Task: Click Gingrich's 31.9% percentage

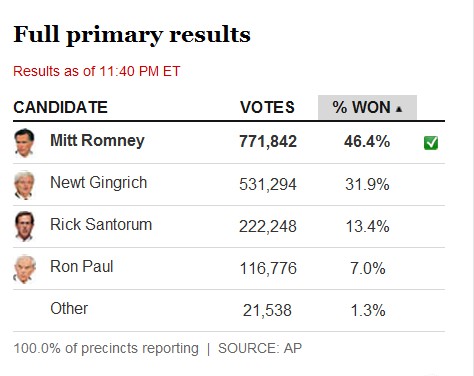Action: point(367,184)
